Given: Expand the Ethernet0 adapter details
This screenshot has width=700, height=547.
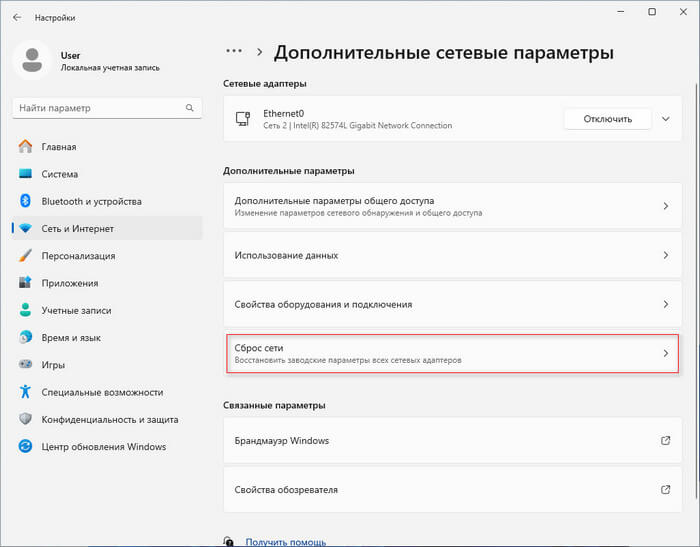Looking at the screenshot, I should point(666,119).
